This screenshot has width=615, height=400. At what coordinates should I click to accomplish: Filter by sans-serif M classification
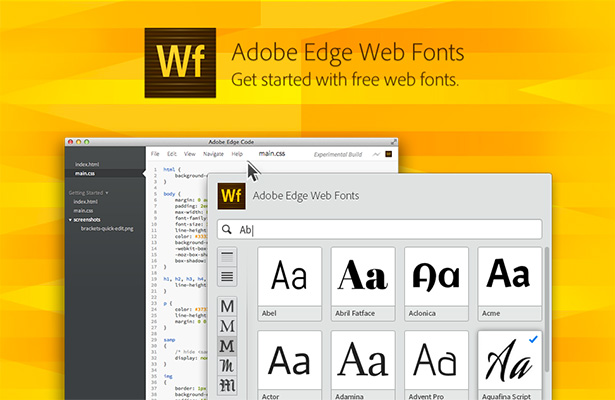227,306
